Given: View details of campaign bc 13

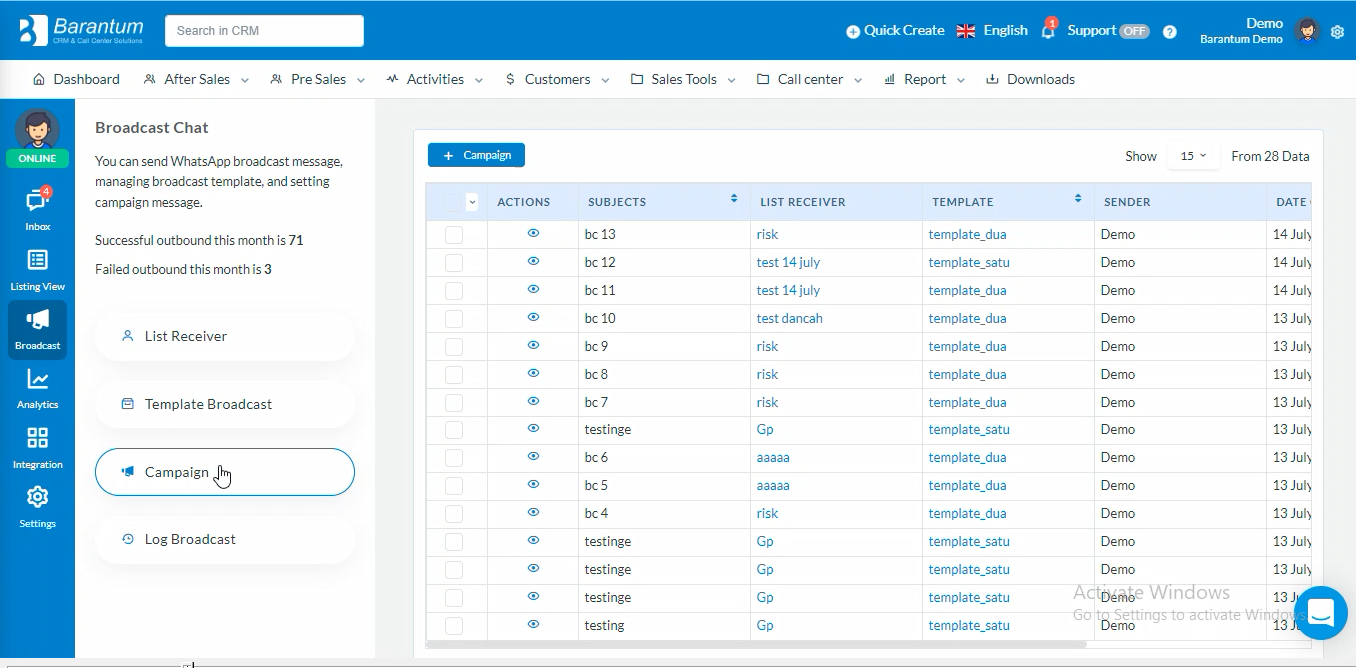Looking at the screenshot, I should pos(533,233).
